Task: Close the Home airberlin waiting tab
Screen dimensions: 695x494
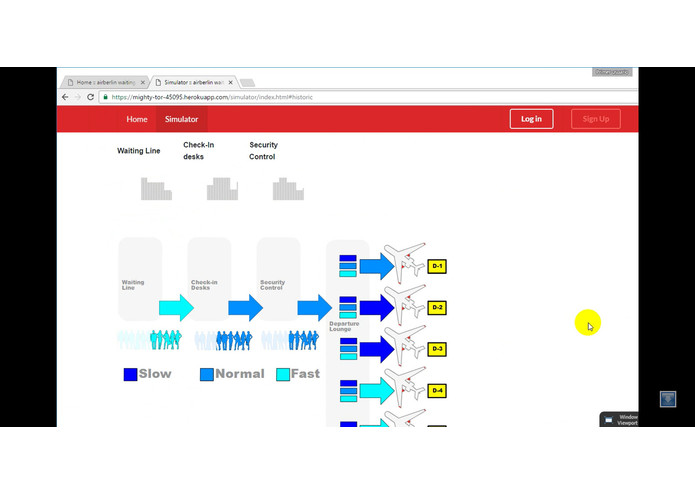Action: [143, 82]
